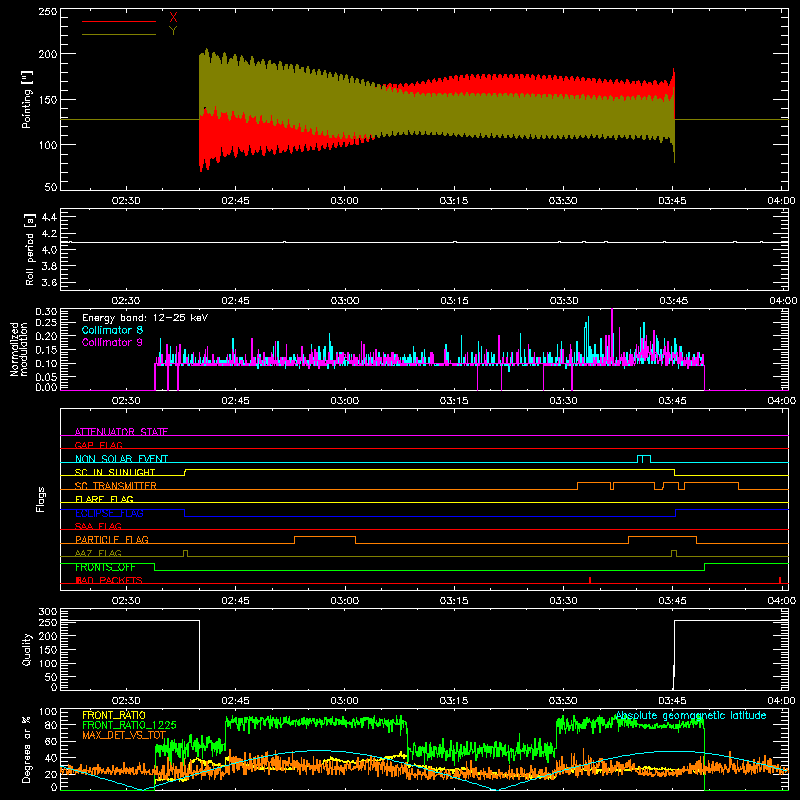Click the FRONT_RATIO_1225 legend label
The image size is (800, 800).
(x=129, y=725)
